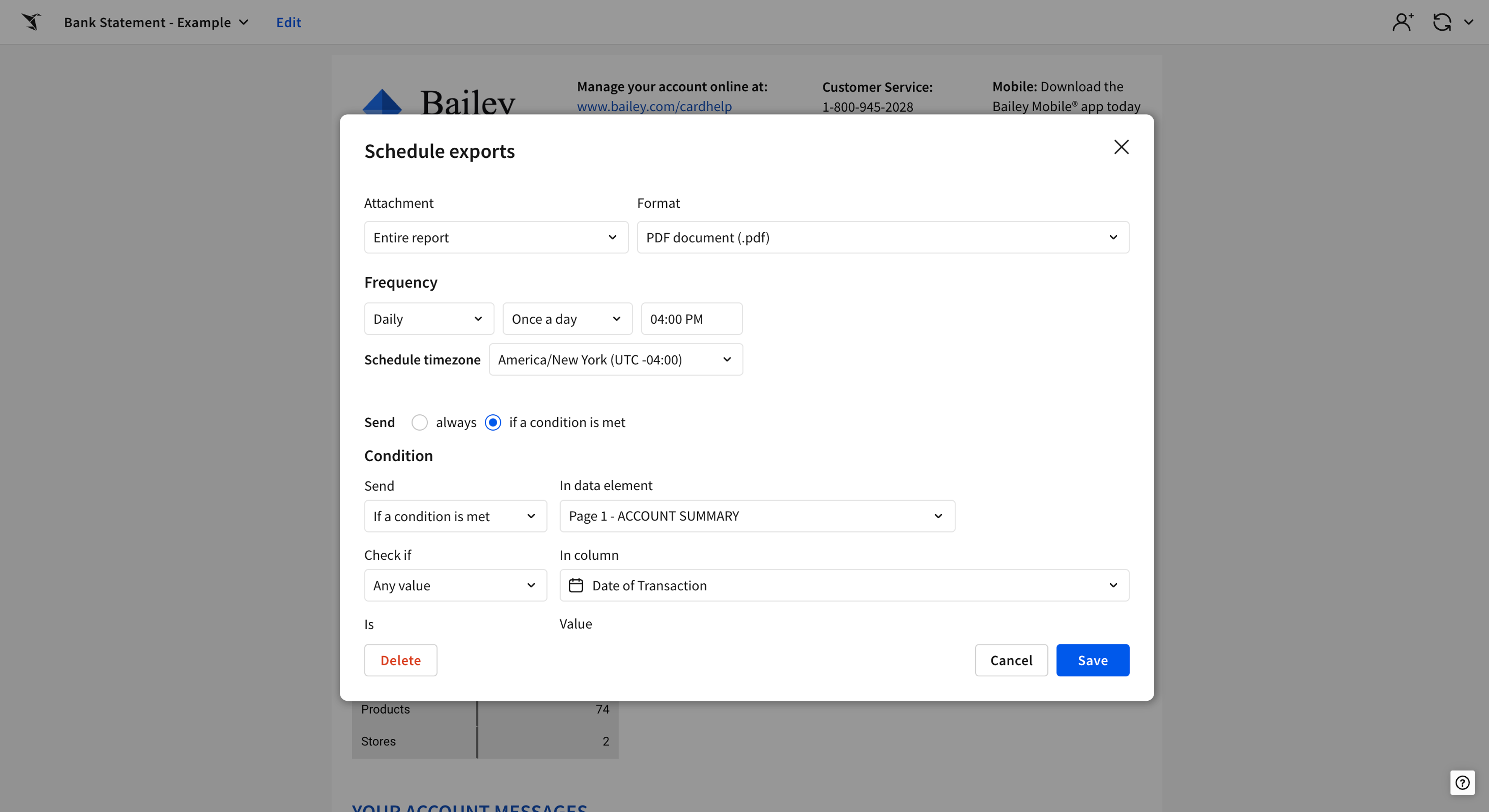Open the Daily frequency dropdown

coord(429,319)
